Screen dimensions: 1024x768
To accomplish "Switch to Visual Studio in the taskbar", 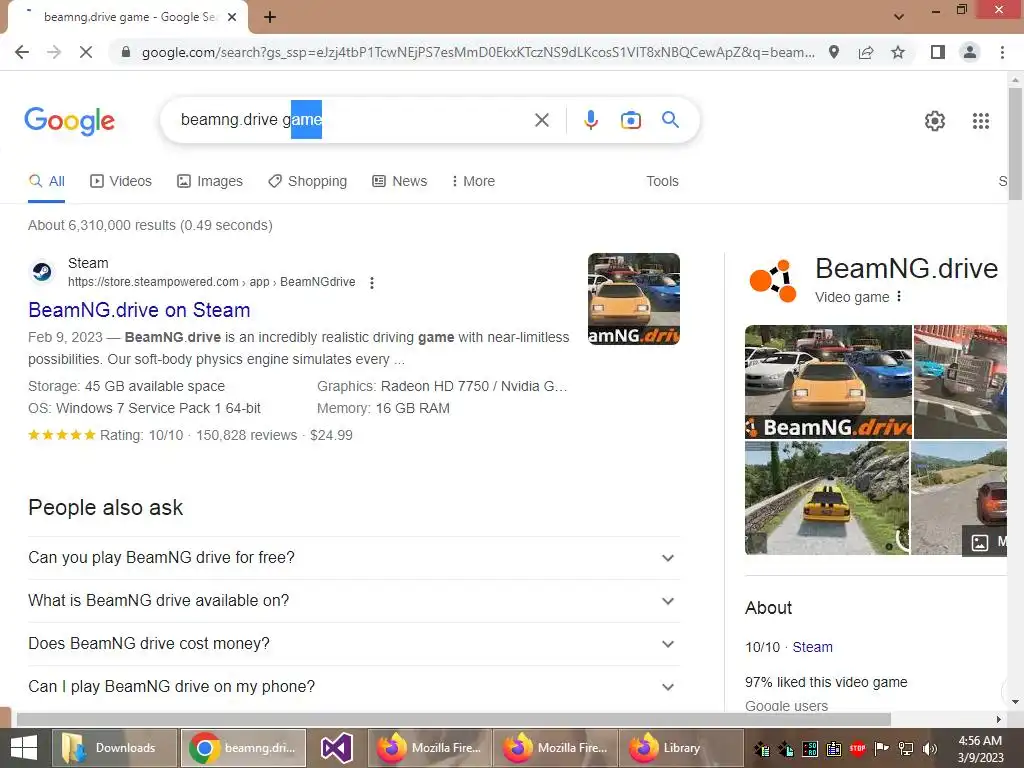I will [x=337, y=748].
